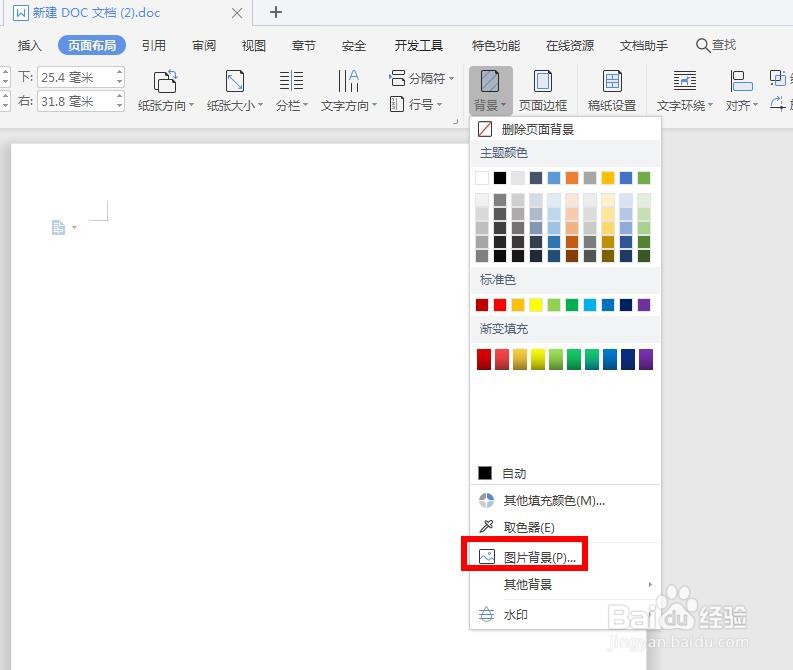Switch to the 引用 tab

154,46
